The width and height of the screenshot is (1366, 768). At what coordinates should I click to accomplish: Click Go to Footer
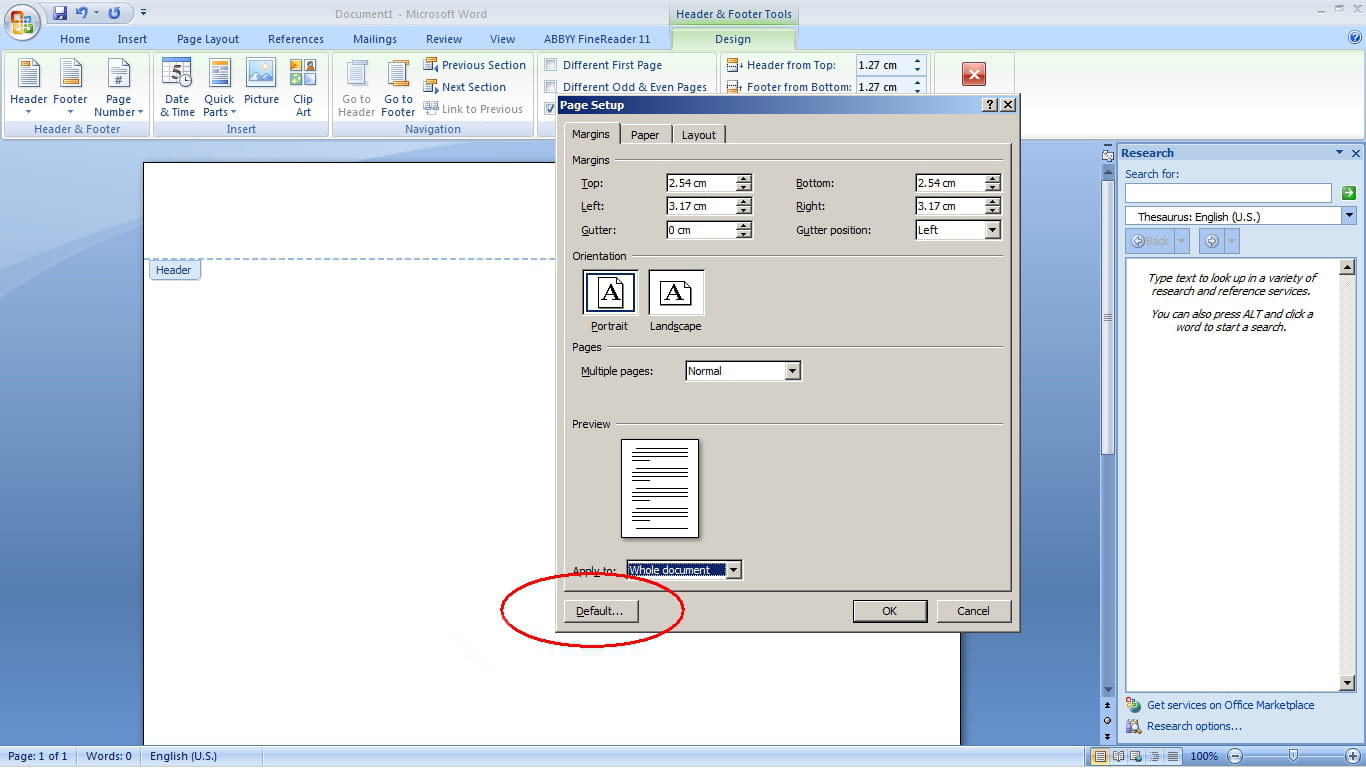click(x=398, y=87)
